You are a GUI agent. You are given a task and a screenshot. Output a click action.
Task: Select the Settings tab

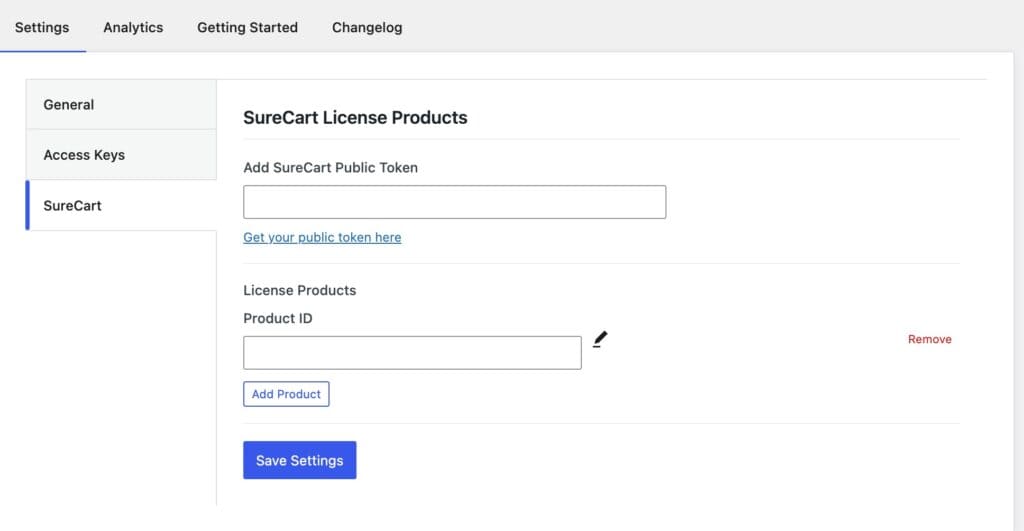pos(42,27)
